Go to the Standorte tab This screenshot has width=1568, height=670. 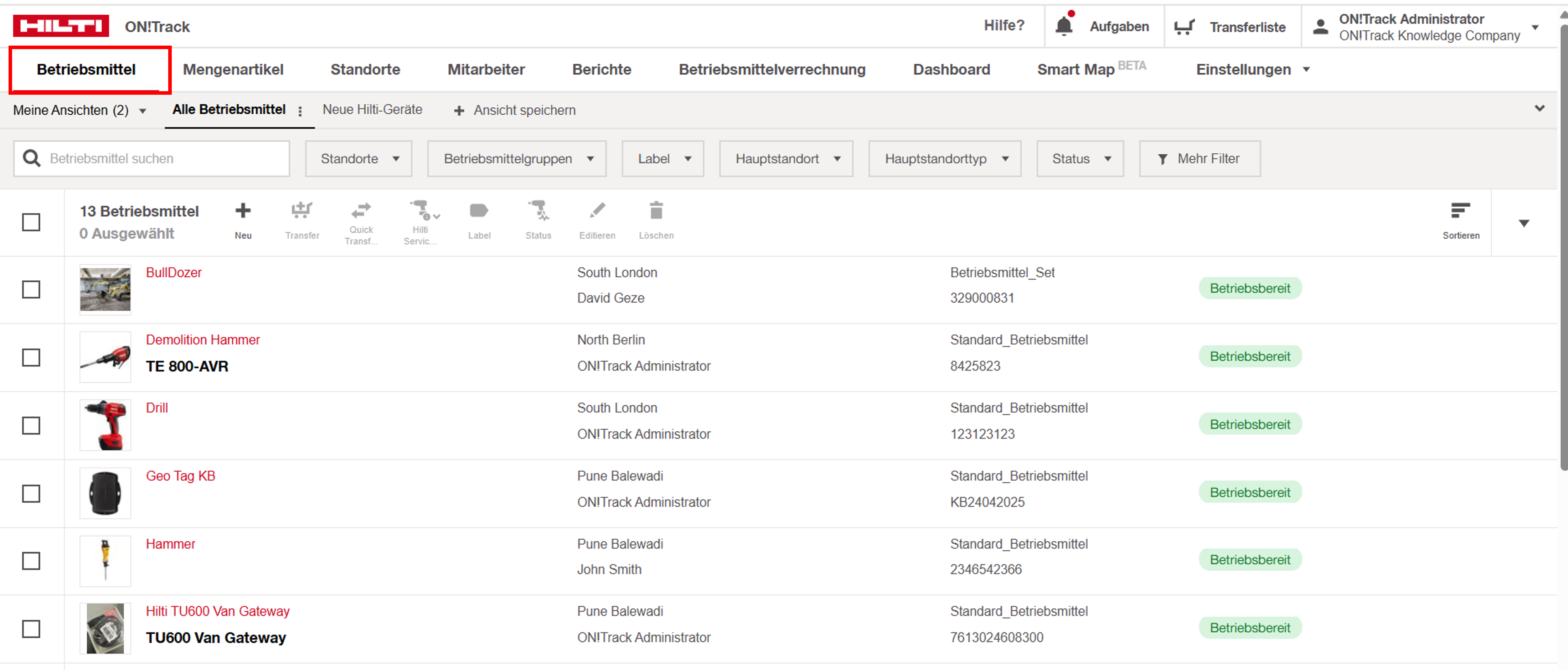pyautogui.click(x=365, y=69)
